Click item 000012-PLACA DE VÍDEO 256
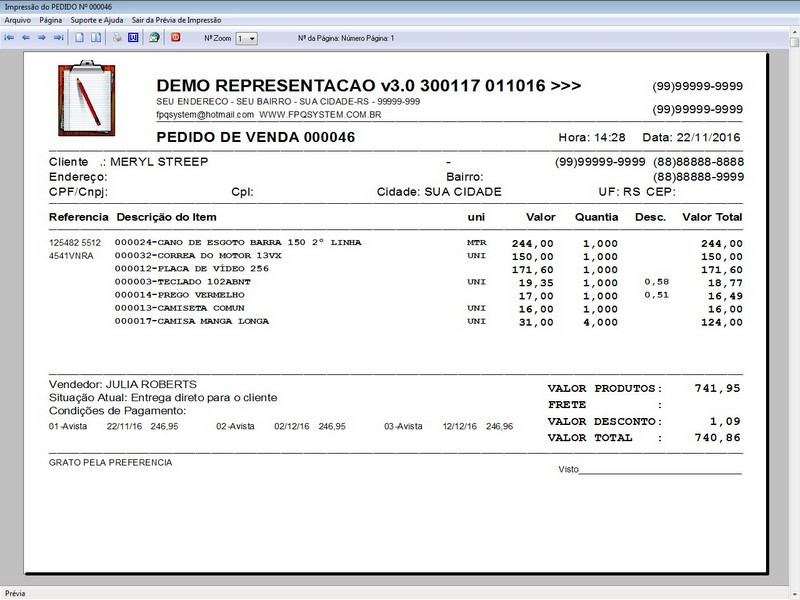The height and width of the screenshot is (600, 800). pos(191,269)
